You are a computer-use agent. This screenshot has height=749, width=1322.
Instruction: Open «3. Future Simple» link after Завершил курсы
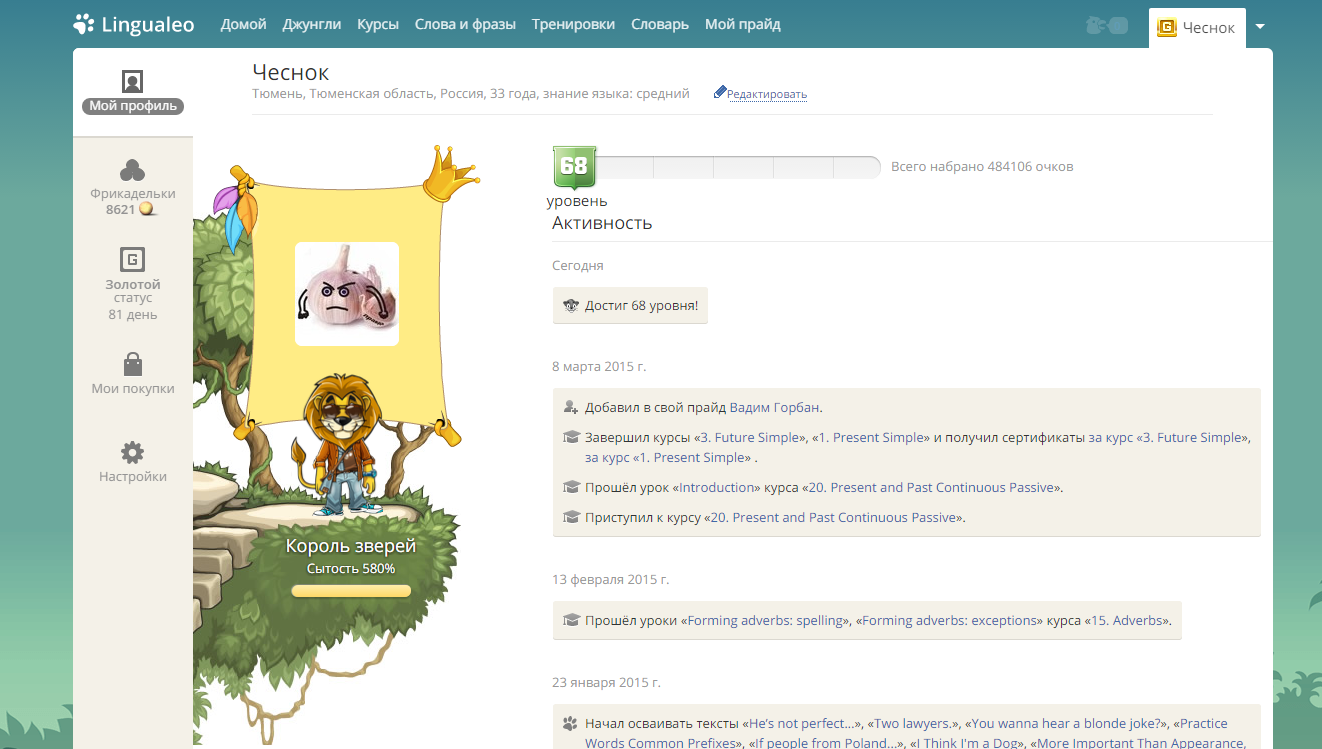[x=752, y=437]
